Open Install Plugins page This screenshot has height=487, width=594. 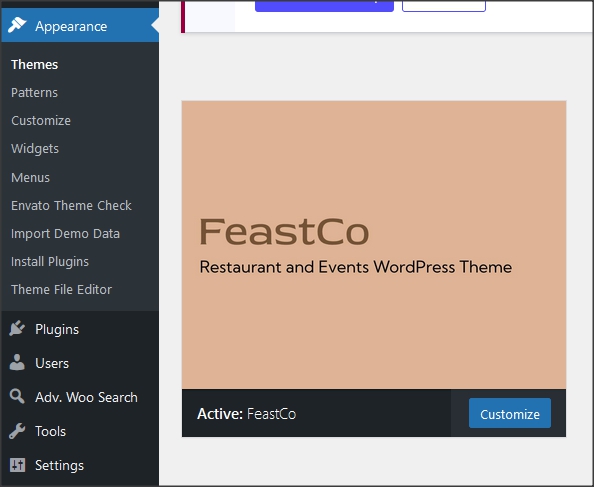50,261
